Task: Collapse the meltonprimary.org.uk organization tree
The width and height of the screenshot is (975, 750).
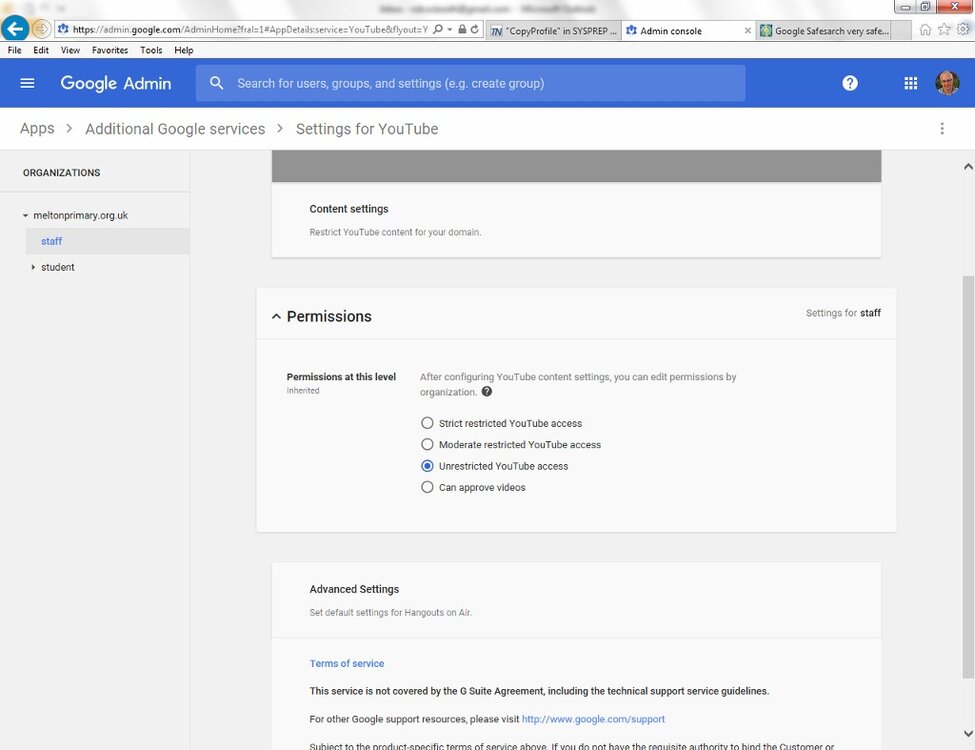Action: pos(25,216)
